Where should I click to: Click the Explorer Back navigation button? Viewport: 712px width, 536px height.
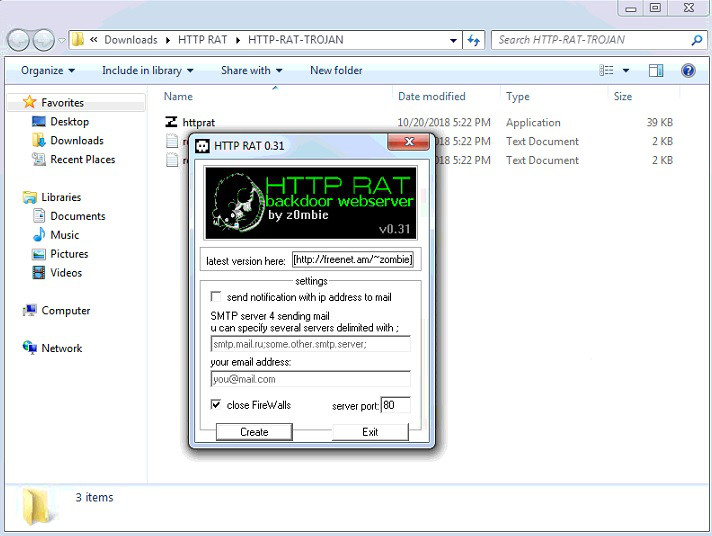(x=19, y=40)
